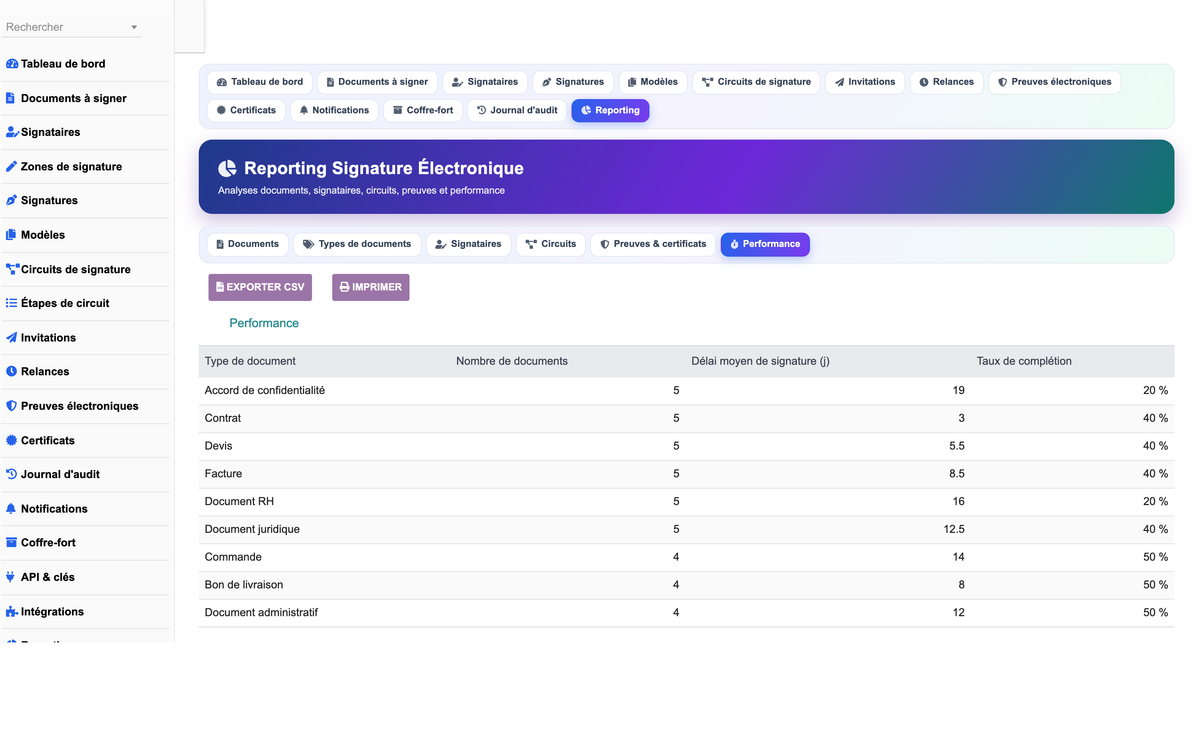Click the Signatures pen-nib icon in sidebar
Image resolution: width=1200 pixels, height=743 pixels.
12,201
